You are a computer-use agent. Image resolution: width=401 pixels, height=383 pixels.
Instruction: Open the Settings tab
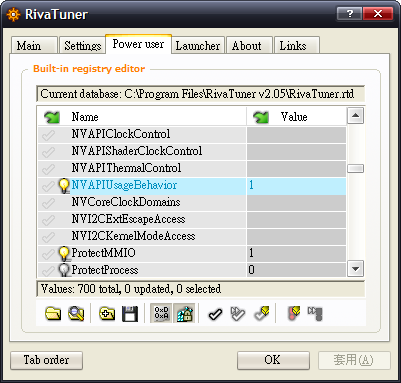click(82, 46)
